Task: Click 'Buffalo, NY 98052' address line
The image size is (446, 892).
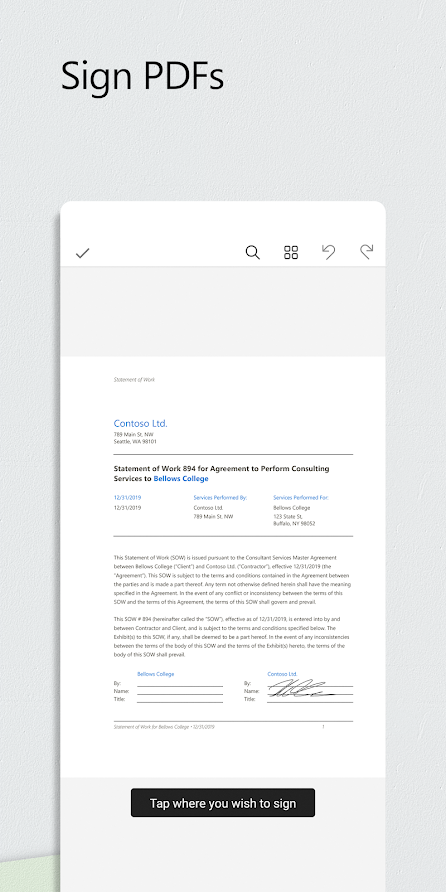Action: tap(294, 523)
